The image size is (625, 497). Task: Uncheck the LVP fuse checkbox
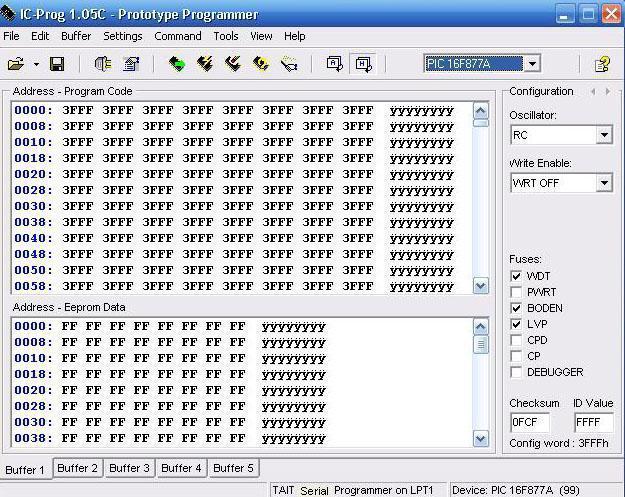(516, 324)
